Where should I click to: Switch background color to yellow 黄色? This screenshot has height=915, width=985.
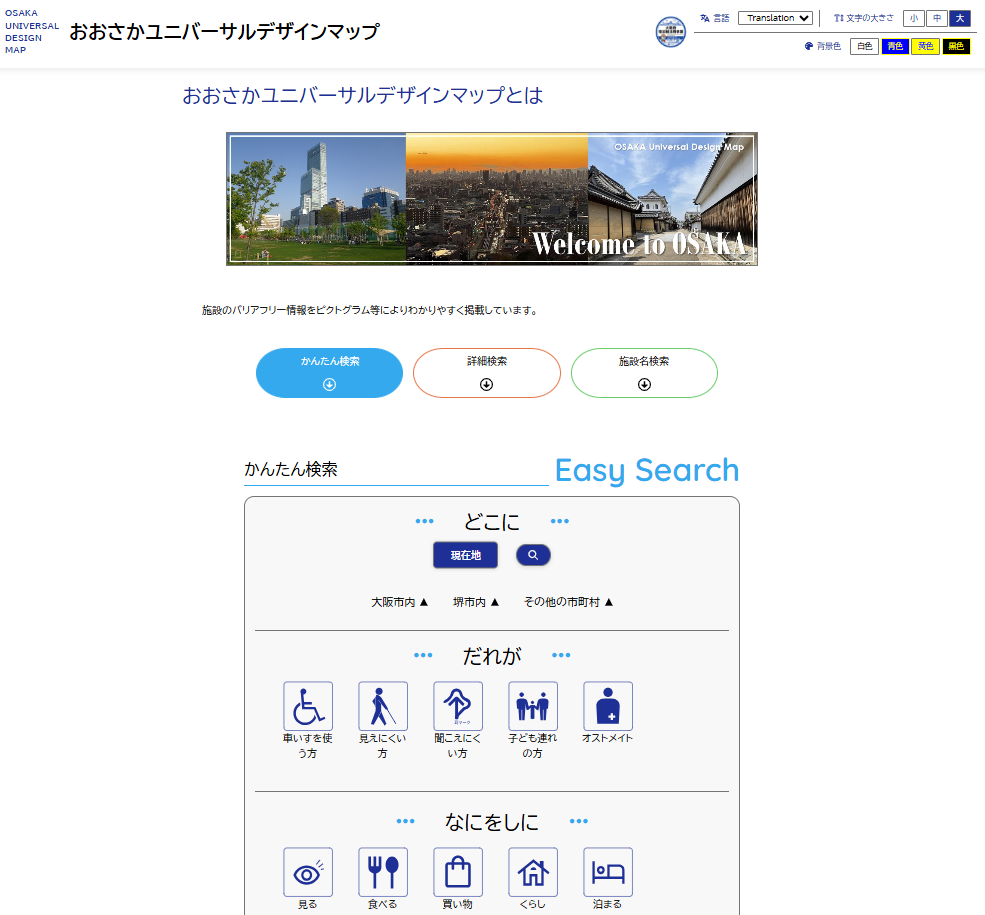coord(925,46)
